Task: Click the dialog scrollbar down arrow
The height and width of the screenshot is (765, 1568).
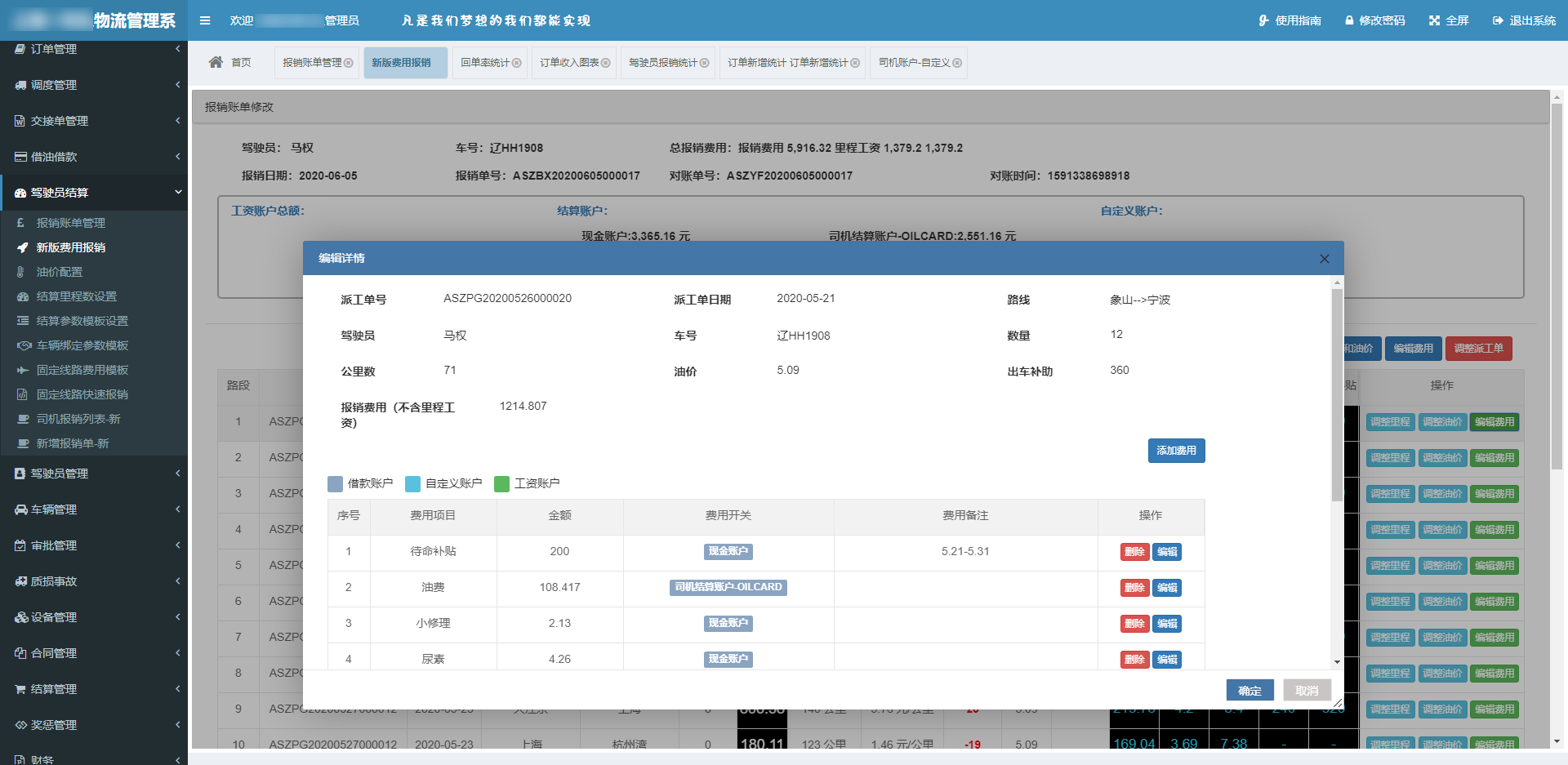Action: [1337, 662]
